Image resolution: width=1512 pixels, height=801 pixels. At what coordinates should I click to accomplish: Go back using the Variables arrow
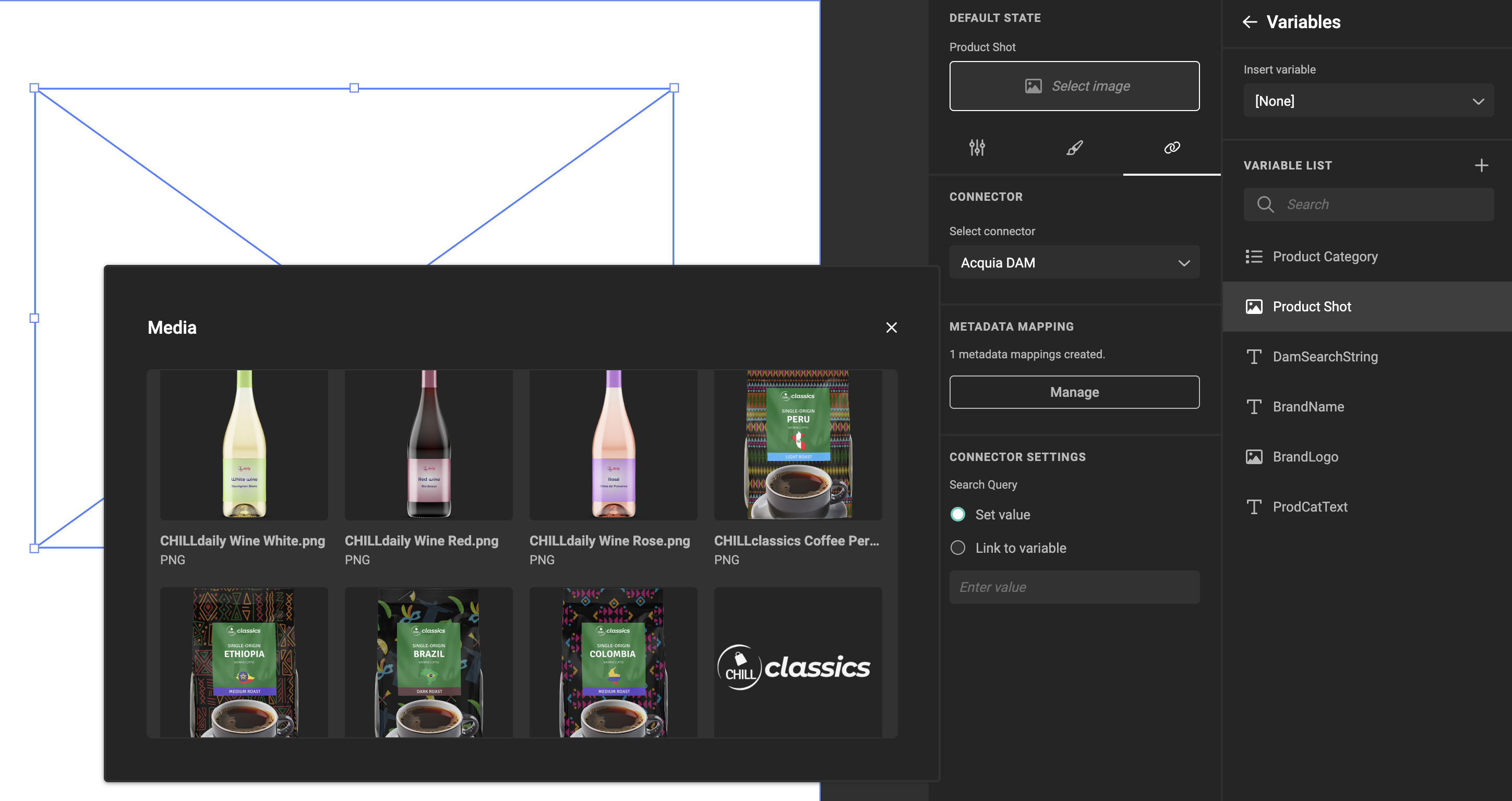click(x=1250, y=22)
